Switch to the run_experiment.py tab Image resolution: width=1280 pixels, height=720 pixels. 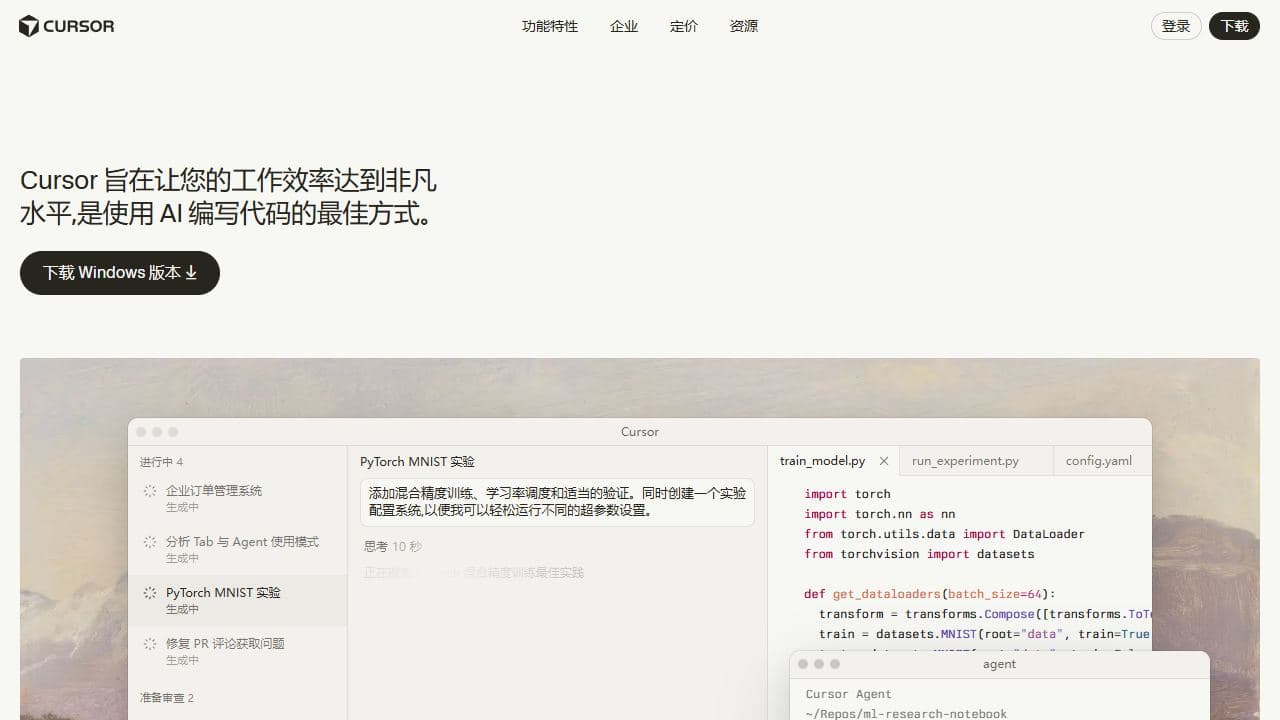pyautogui.click(x=964, y=461)
